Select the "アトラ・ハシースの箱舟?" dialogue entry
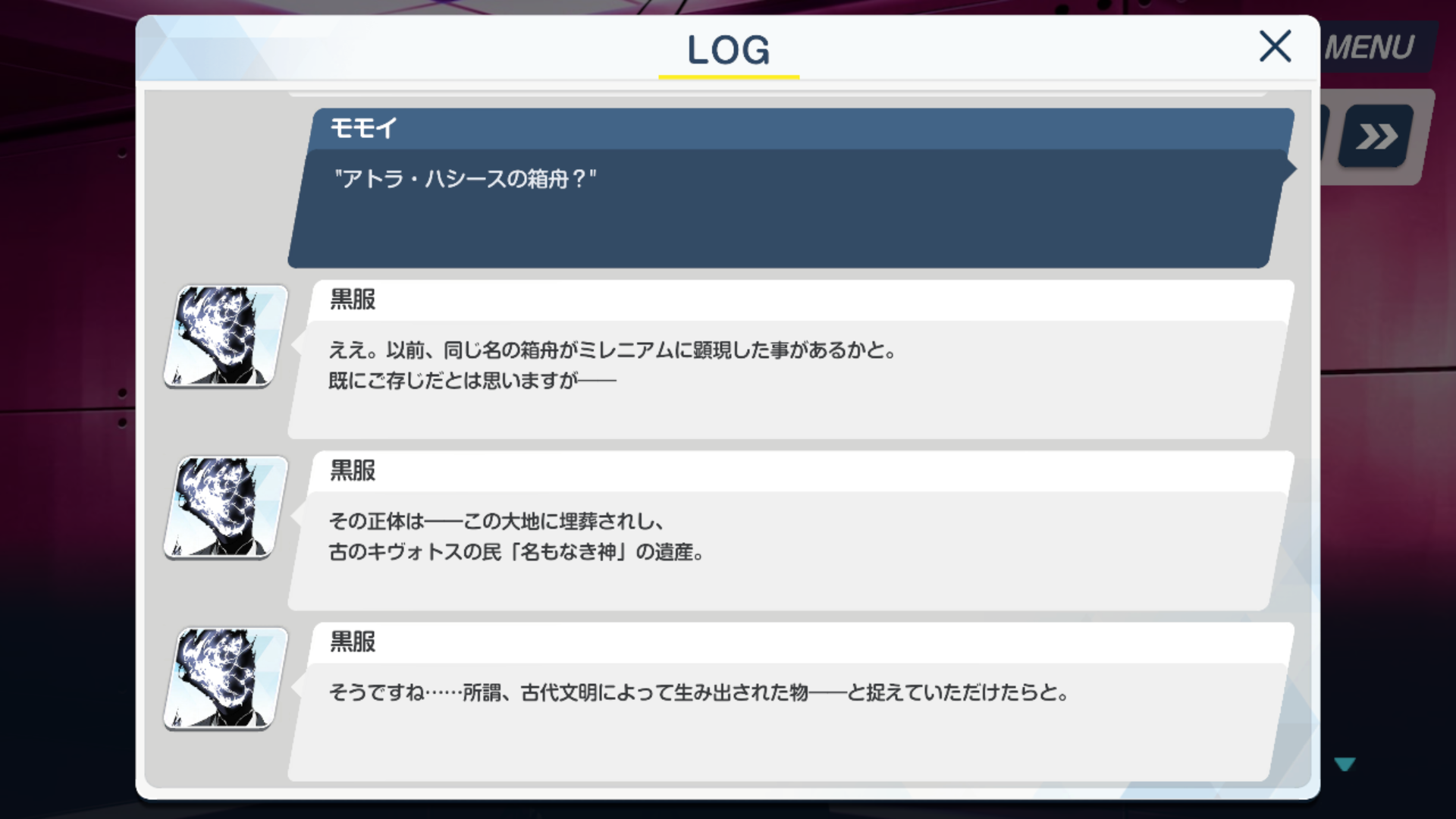Screen dimensions: 1456x819 click(x=465, y=179)
